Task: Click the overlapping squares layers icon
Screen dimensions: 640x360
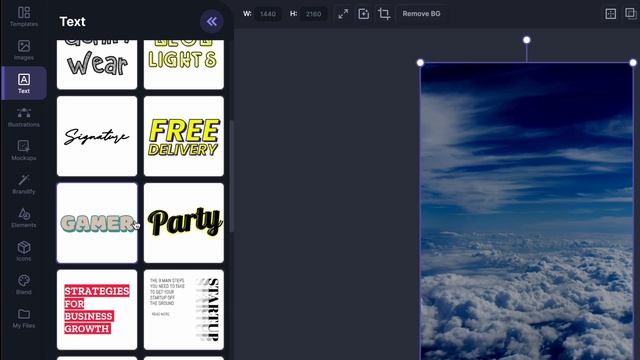Action: (631, 13)
